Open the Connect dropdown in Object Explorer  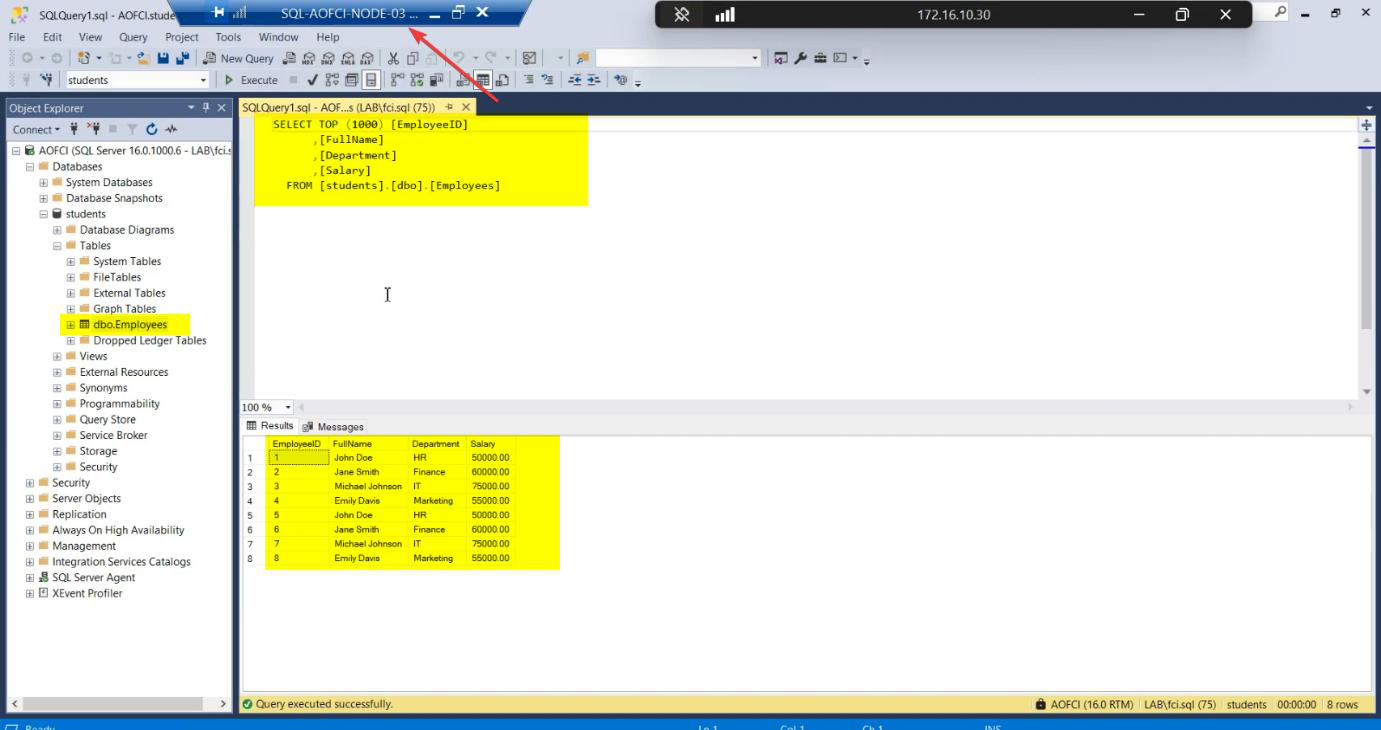tap(36, 129)
